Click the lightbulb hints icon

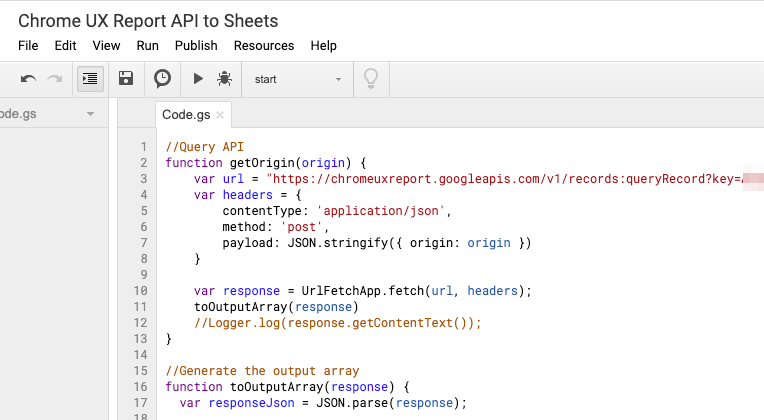(x=371, y=78)
